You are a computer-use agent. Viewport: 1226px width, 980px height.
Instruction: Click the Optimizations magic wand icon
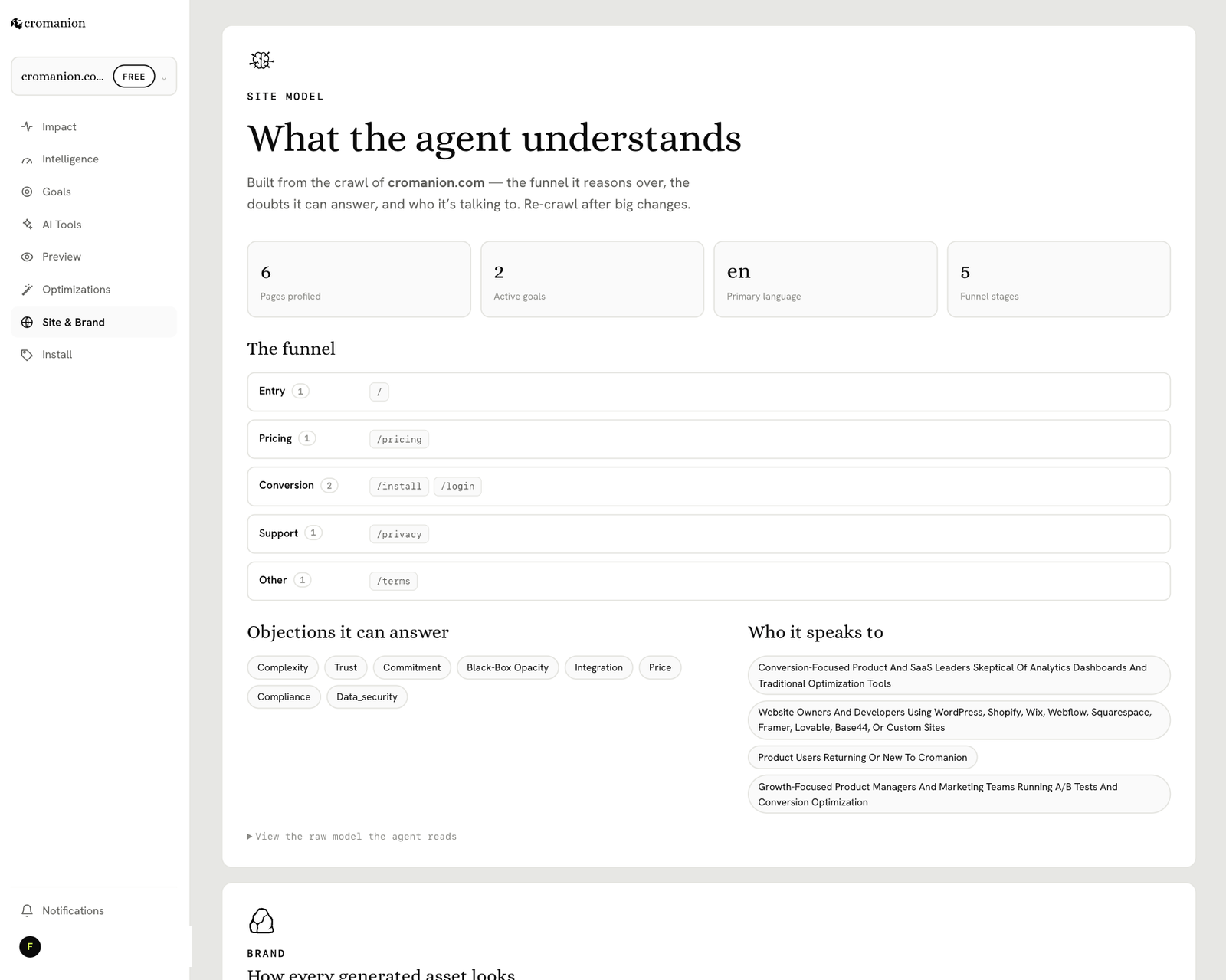(x=27, y=290)
